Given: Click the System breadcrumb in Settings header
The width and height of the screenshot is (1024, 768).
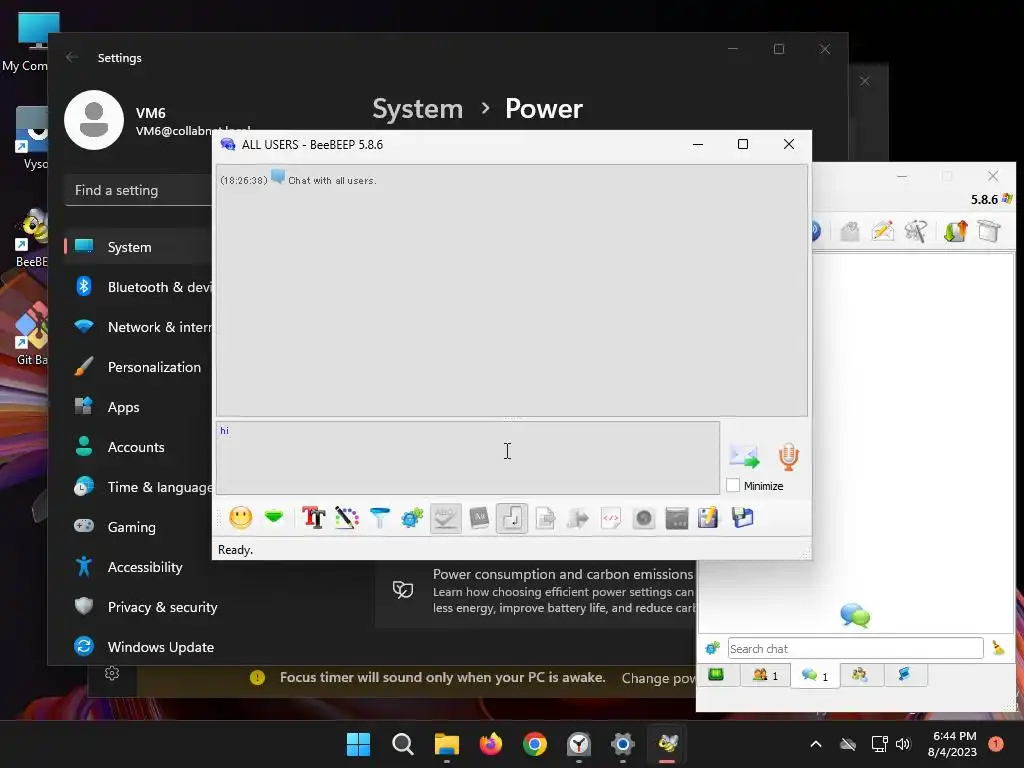Looking at the screenshot, I should pyautogui.click(x=417, y=109).
